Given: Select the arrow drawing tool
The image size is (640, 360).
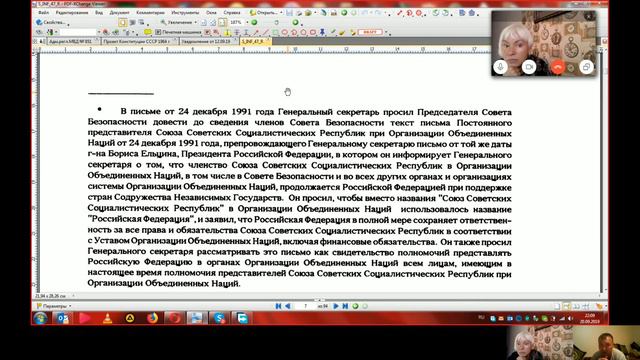Looking at the screenshot, I should pyautogui.click(x=256, y=32).
